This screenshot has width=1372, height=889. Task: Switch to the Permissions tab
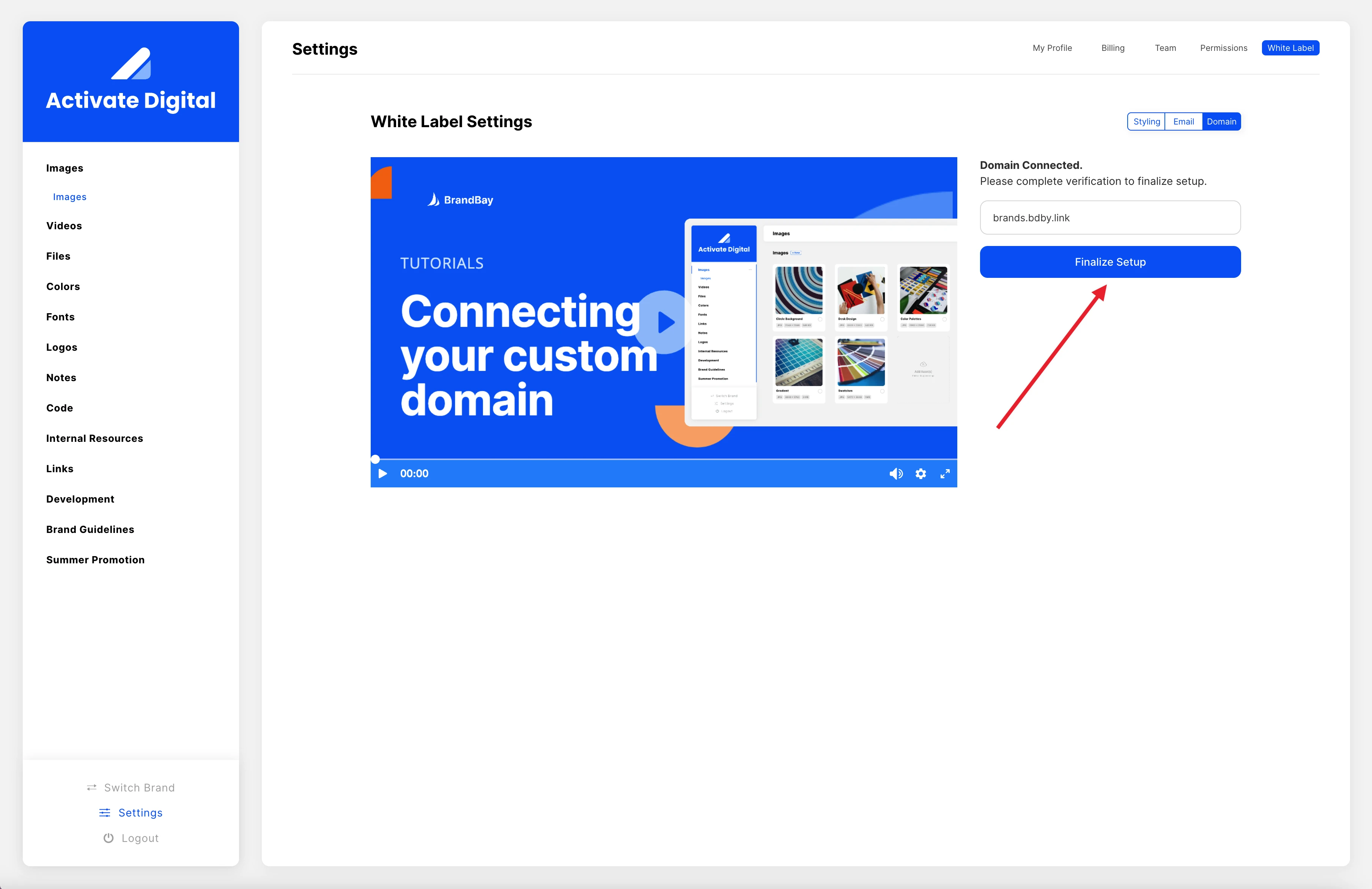[x=1223, y=48]
